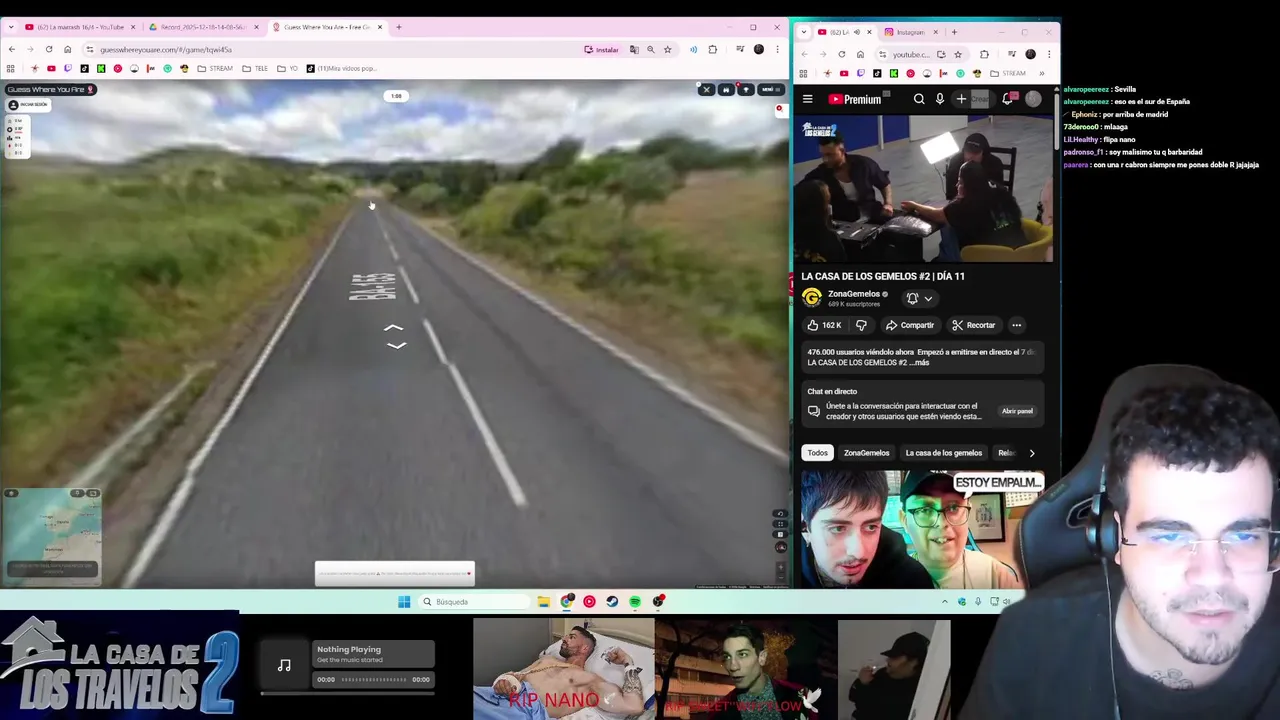Open the TELE bookmarks folder
Image resolution: width=1280 pixels, height=720 pixels.
[255, 68]
